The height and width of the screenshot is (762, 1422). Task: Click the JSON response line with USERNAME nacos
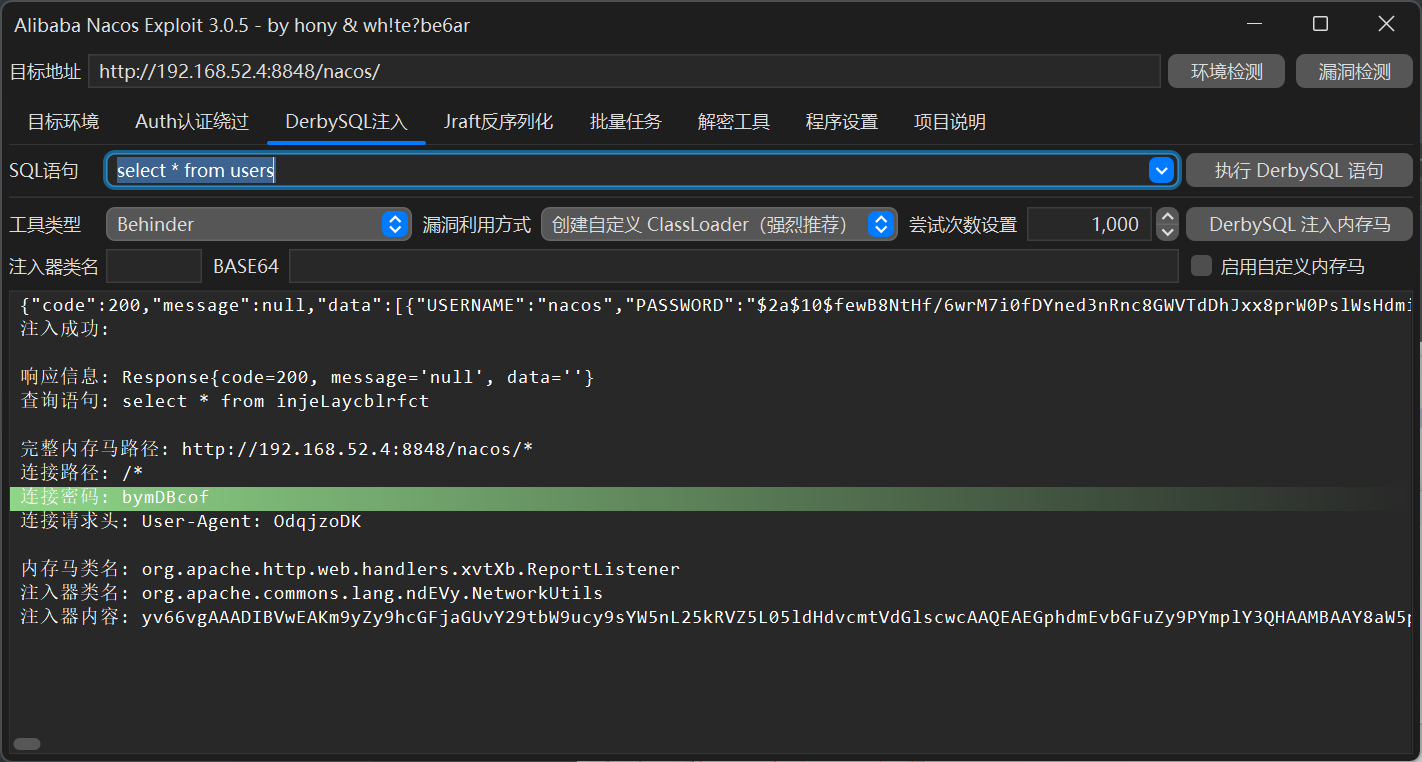715,305
